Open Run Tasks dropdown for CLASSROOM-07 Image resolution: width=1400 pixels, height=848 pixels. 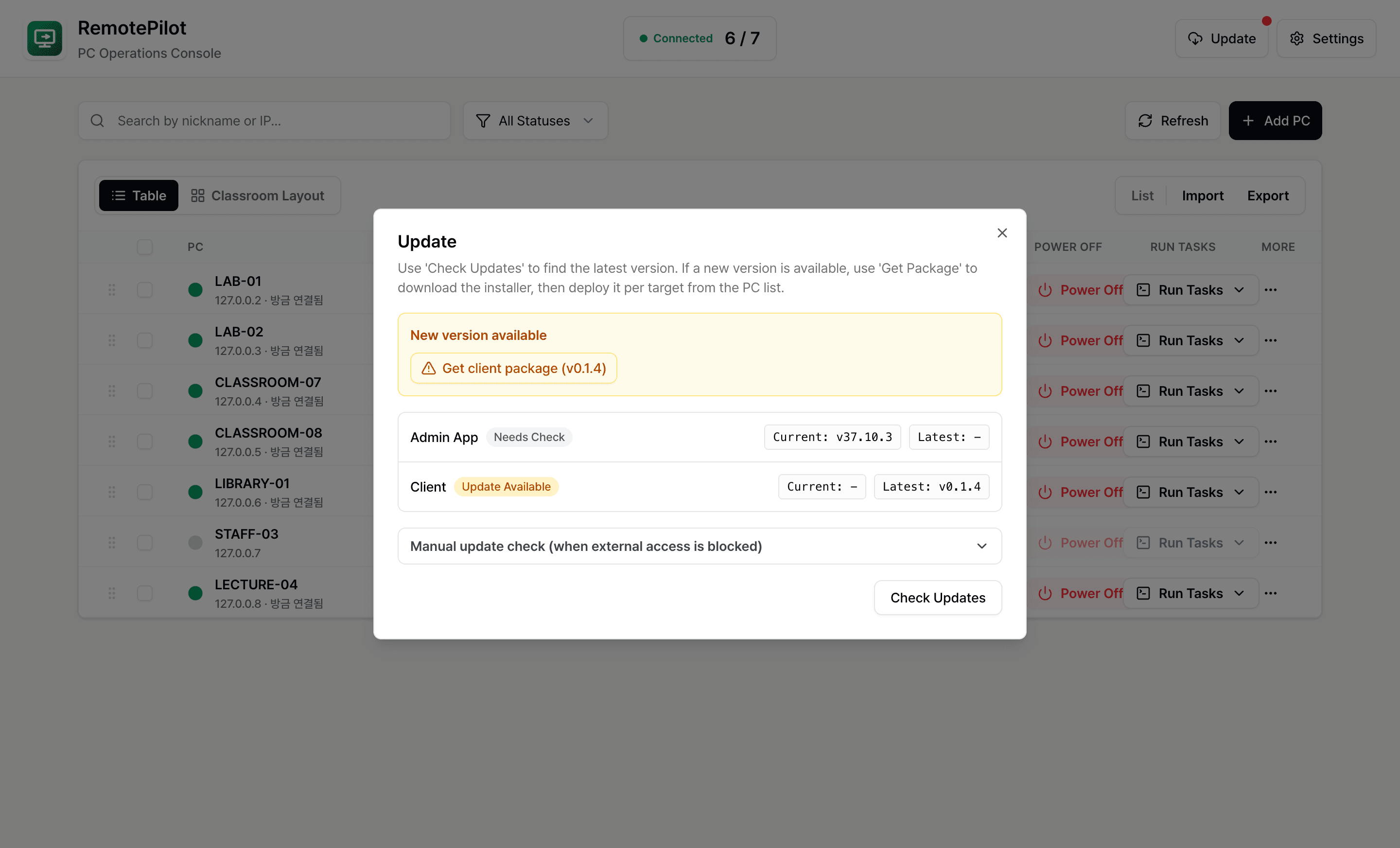tap(1190, 391)
